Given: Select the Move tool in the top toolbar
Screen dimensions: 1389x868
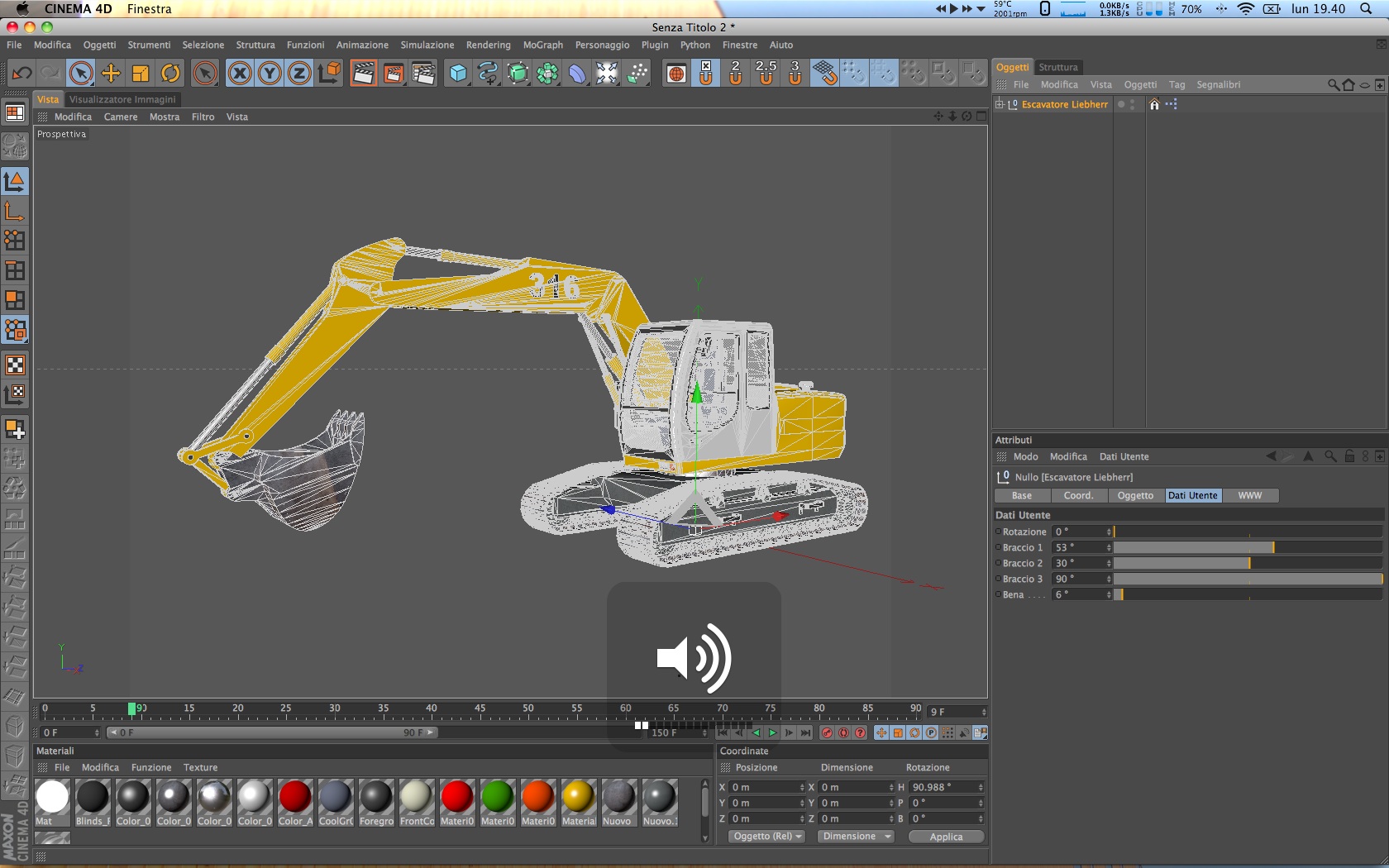Looking at the screenshot, I should click(111, 74).
